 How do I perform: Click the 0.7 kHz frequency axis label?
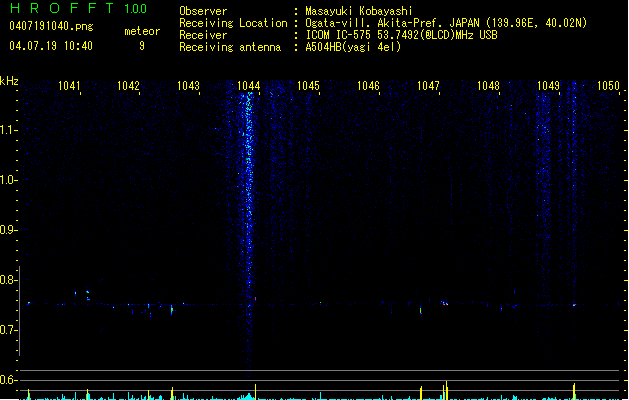(8, 330)
